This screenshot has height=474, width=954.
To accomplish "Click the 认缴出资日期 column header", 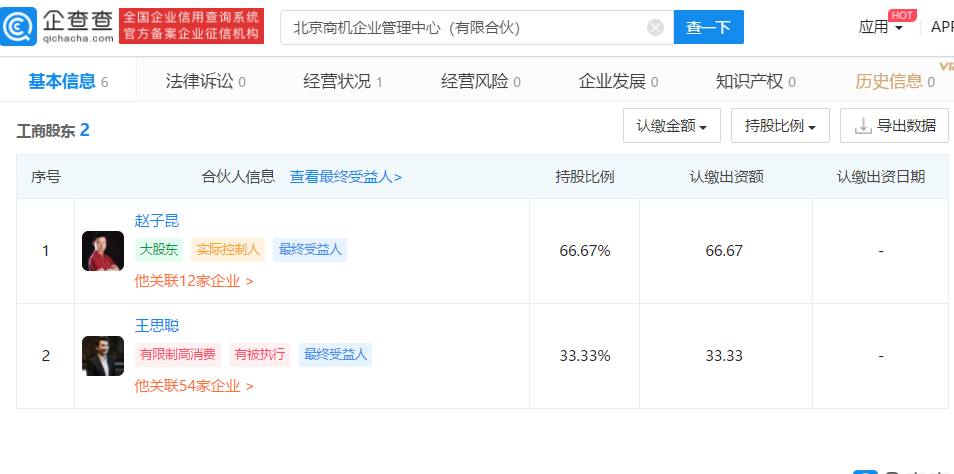I will click(x=881, y=177).
